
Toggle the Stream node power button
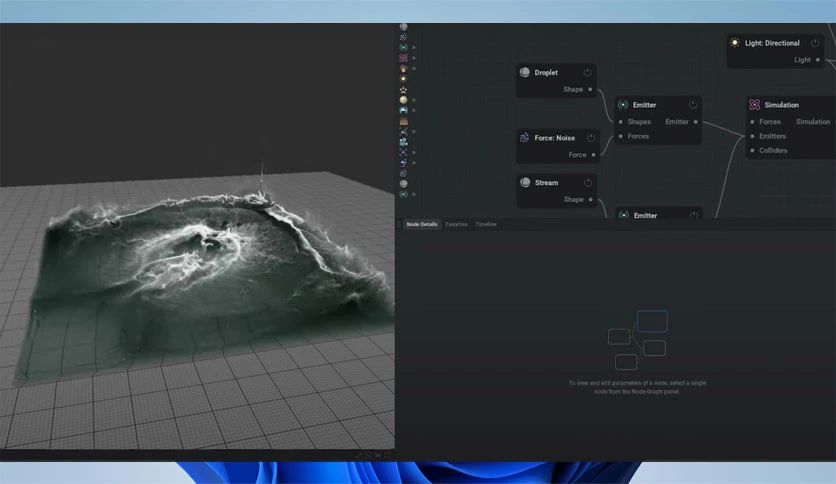tap(588, 182)
